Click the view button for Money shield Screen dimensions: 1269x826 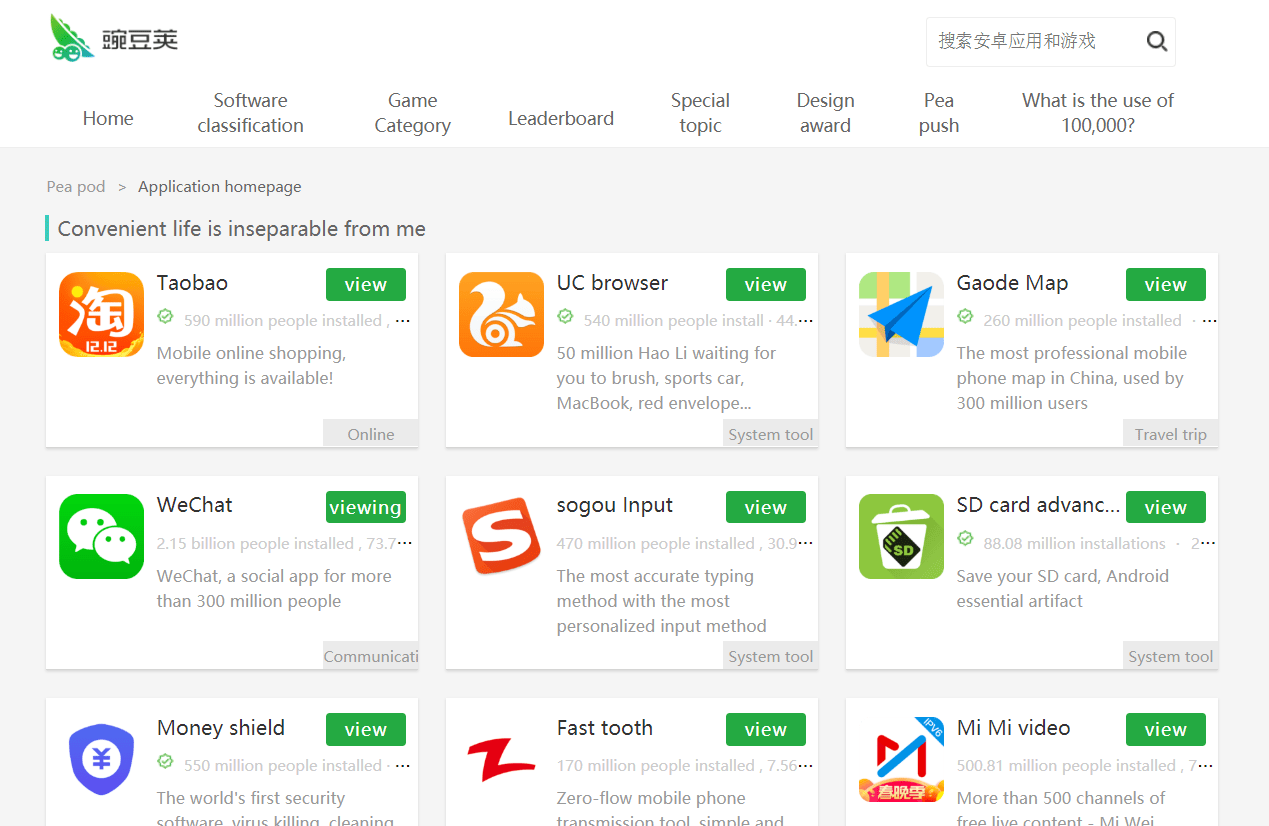pyautogui.click(x=366, y=730)
